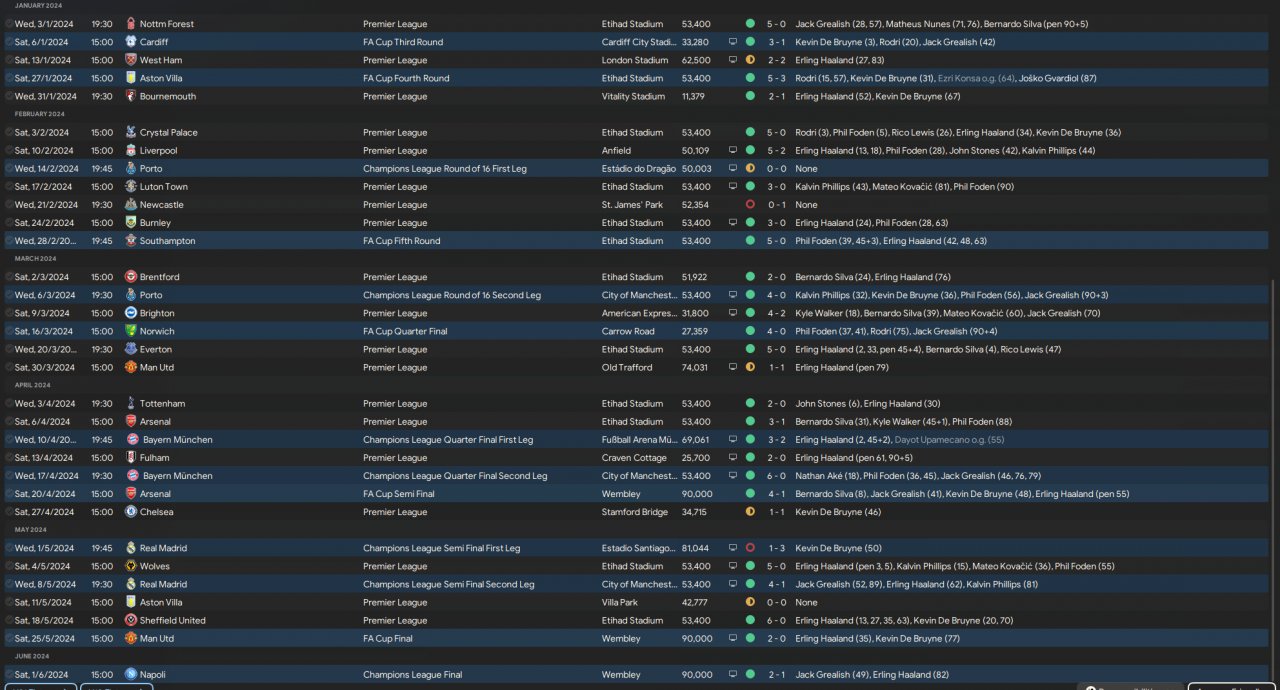
Task: Click the West Ham club crest
Action: pyautogui.click(x=131, y=59)
